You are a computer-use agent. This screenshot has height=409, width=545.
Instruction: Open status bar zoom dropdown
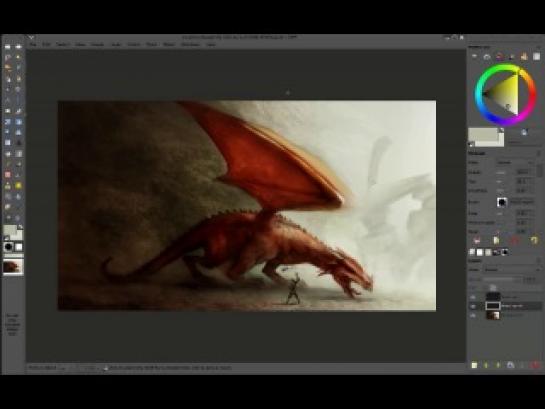click(x=89, y=368)
